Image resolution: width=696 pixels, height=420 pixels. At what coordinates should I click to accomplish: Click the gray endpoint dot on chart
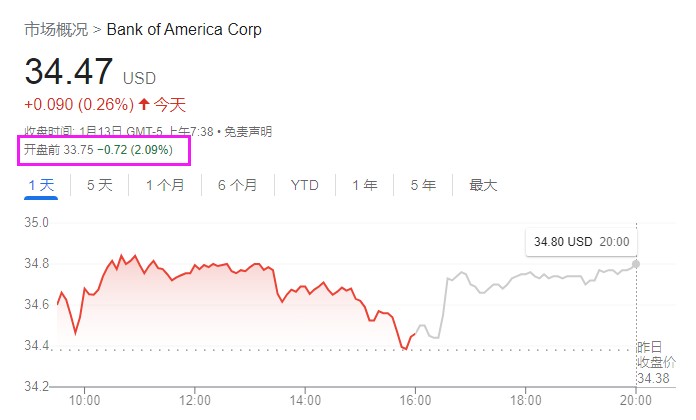click(637, 264)
